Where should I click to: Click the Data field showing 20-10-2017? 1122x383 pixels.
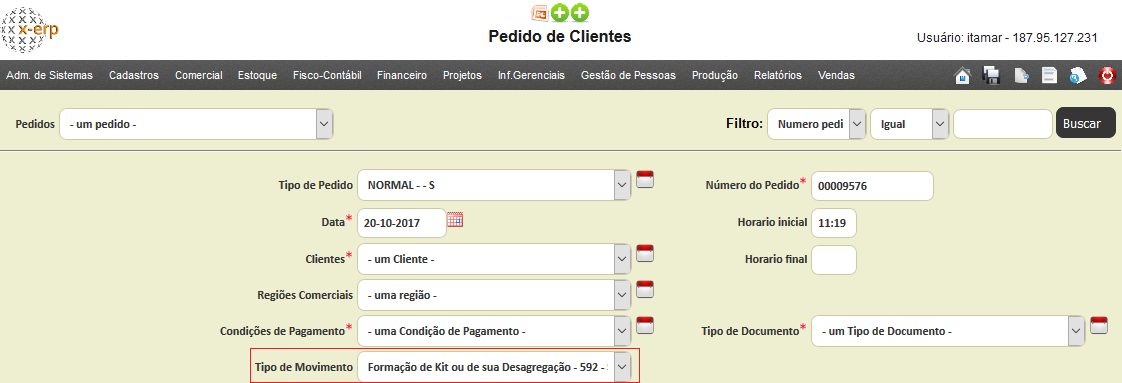click(401, 223)
